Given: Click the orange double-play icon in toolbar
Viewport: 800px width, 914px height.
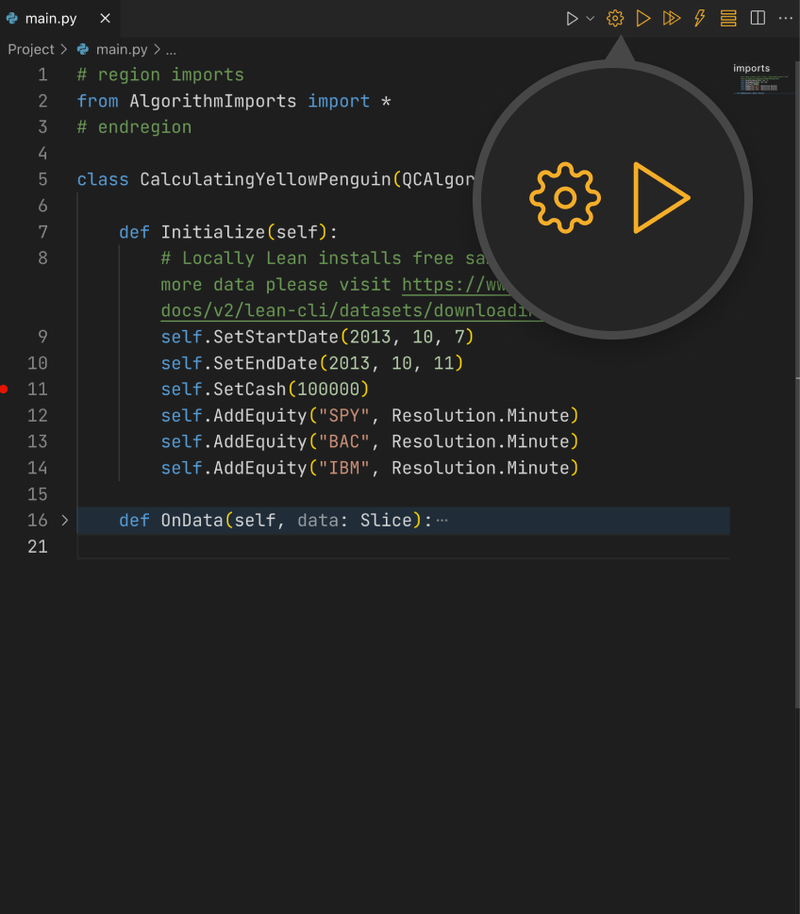Looking at the screenshot, I should [x=671, y=18].
